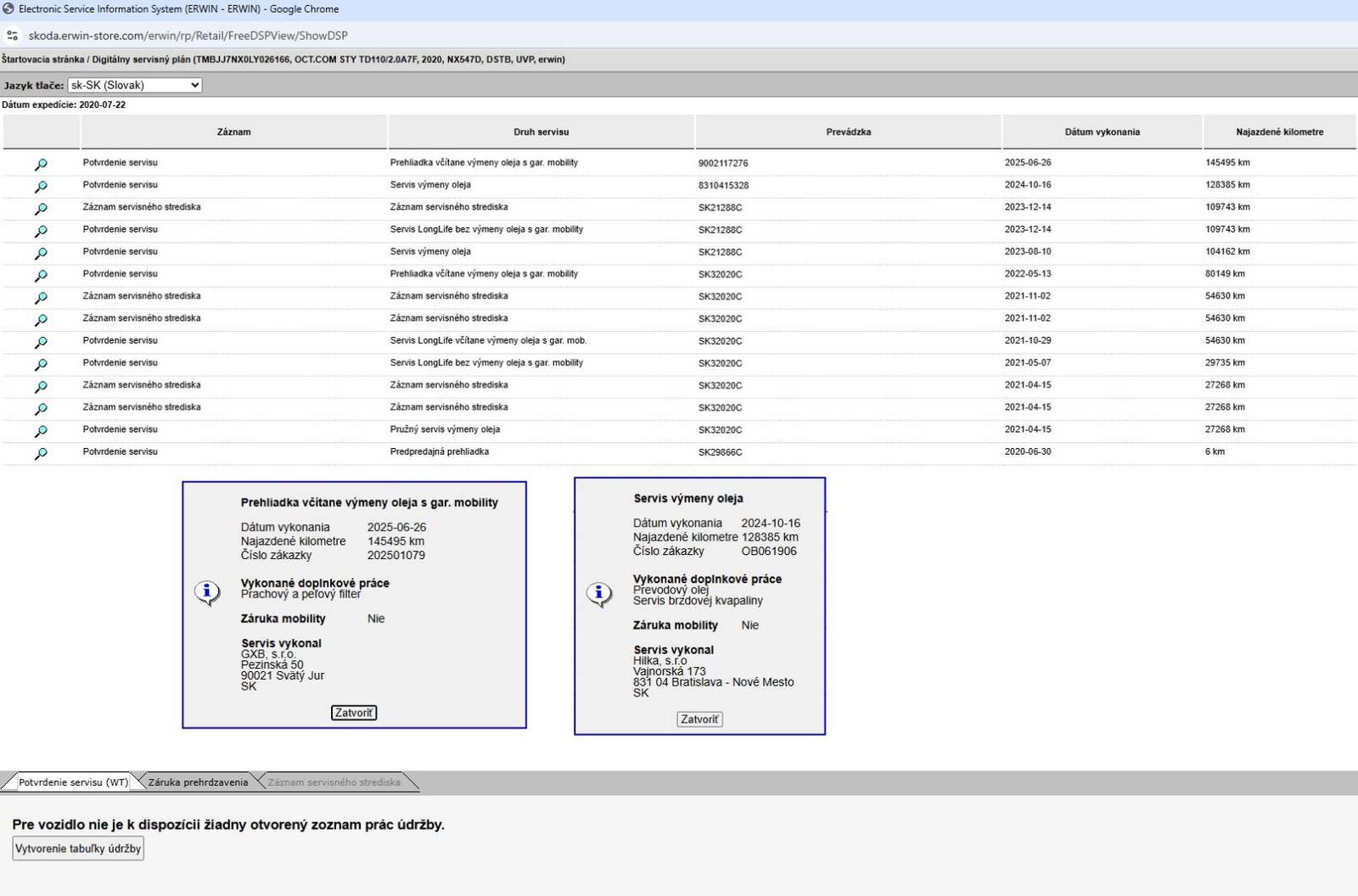Click the Štartovacia stránka breadcrumb link

point(42,59)
